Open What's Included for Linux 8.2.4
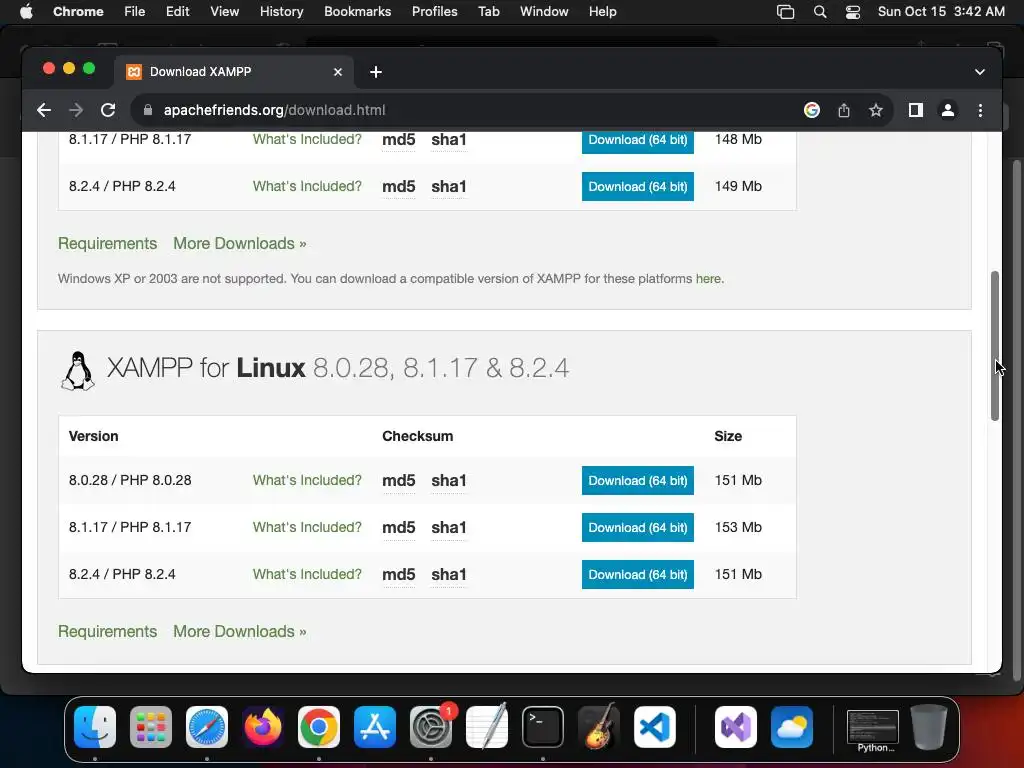Image resolution: width=1024 pixels, height=768 pixels. tap(307, 575)
